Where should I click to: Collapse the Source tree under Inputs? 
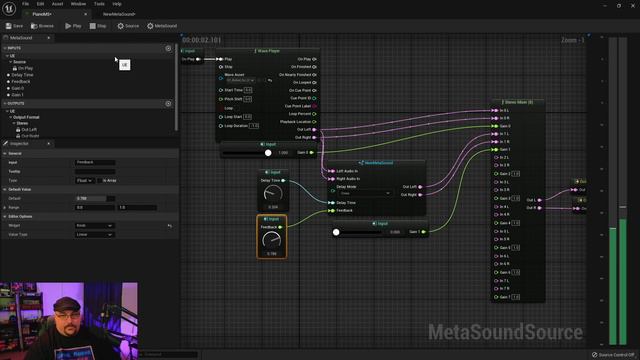point(11,62)
